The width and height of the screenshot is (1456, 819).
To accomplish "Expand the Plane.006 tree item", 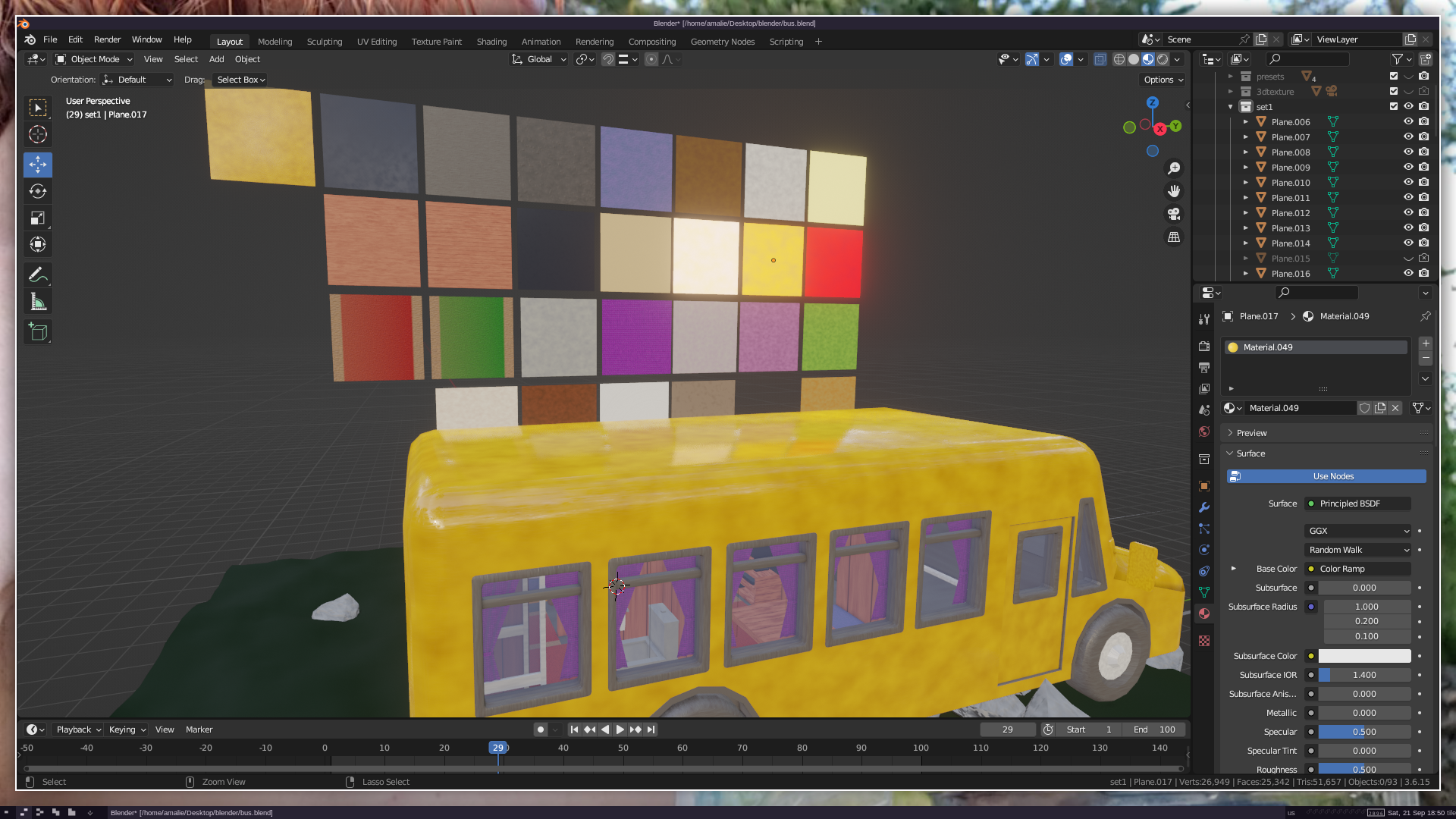I will (x=1245, y=121).
